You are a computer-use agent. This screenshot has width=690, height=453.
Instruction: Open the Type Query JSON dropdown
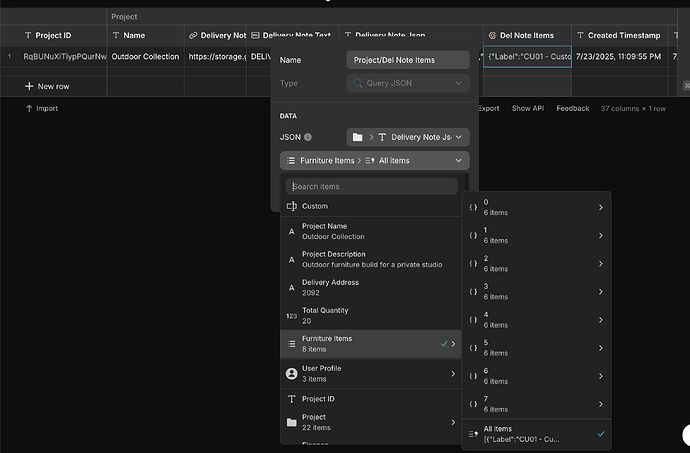tap(408, 83)
